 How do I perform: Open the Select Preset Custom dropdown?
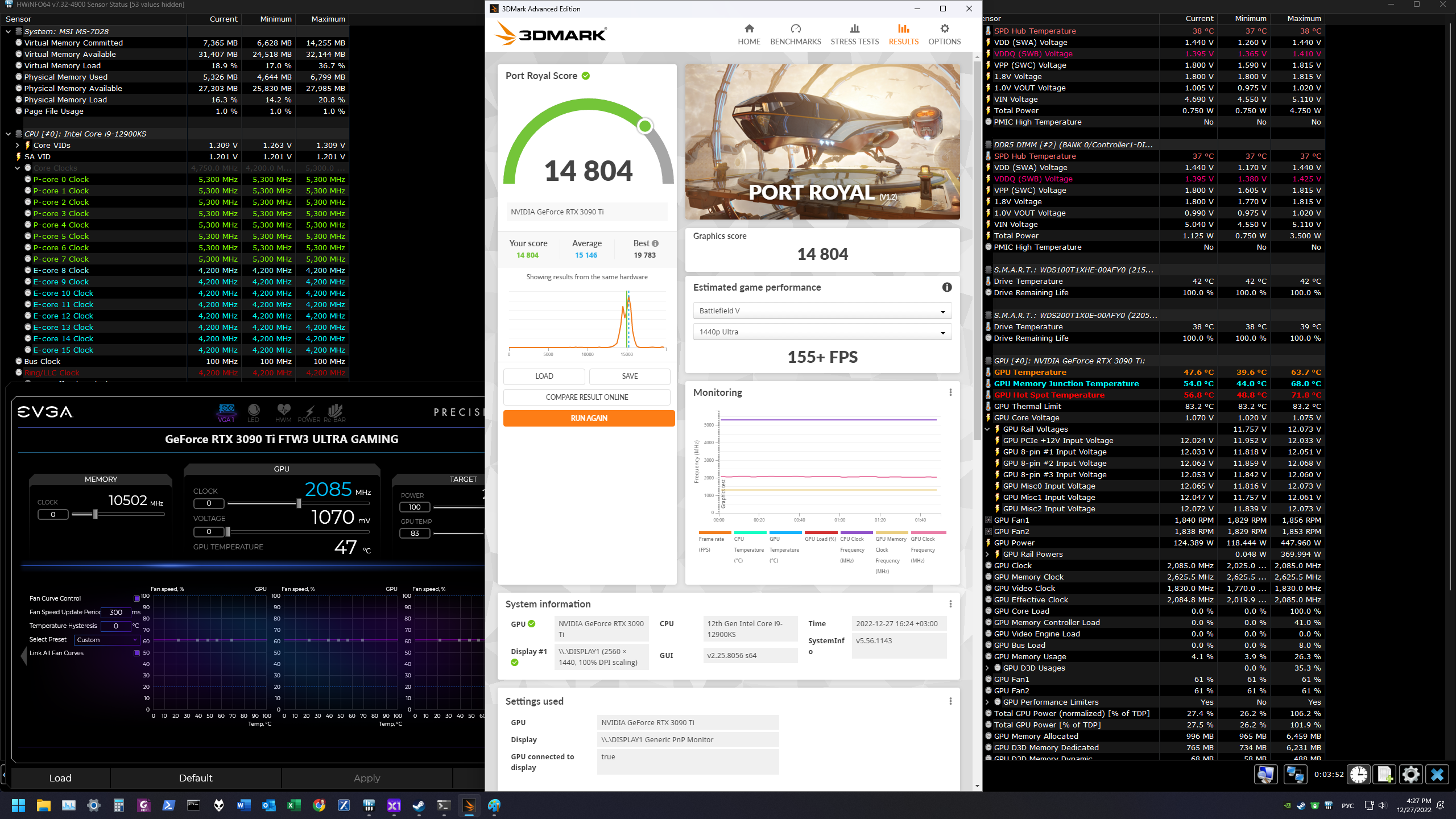click(107, 640)
